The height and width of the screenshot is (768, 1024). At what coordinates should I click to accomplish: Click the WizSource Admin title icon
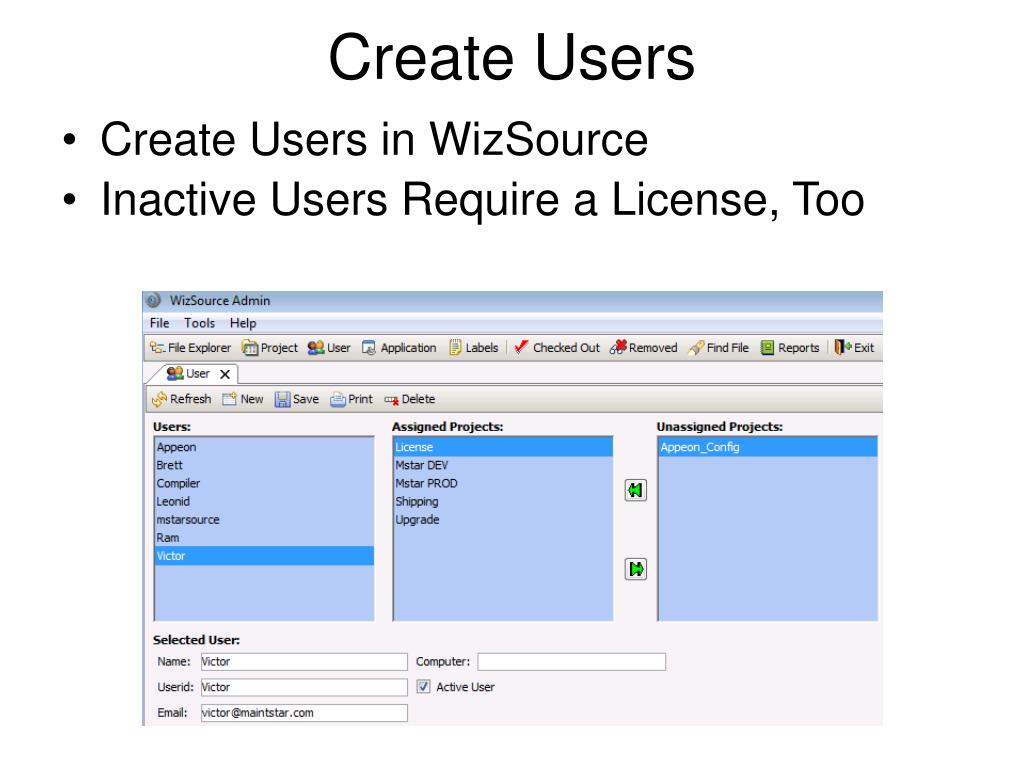(x=153, y=300)
